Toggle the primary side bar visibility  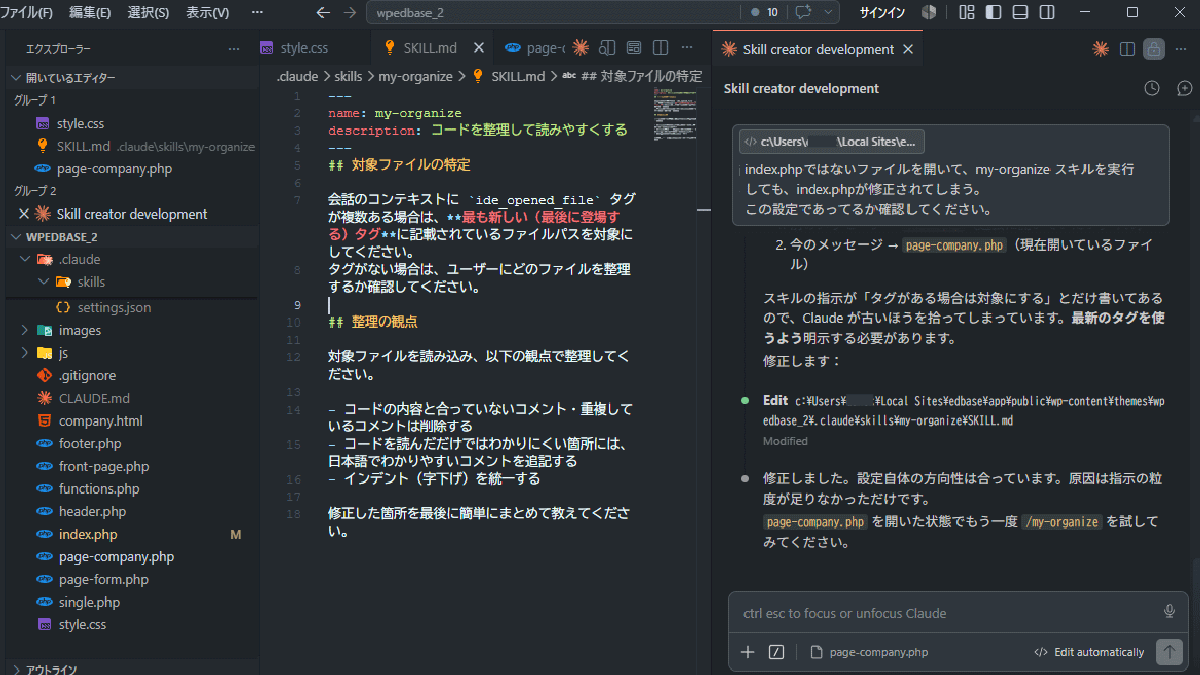pyautogui.click(x=993, y=13)
